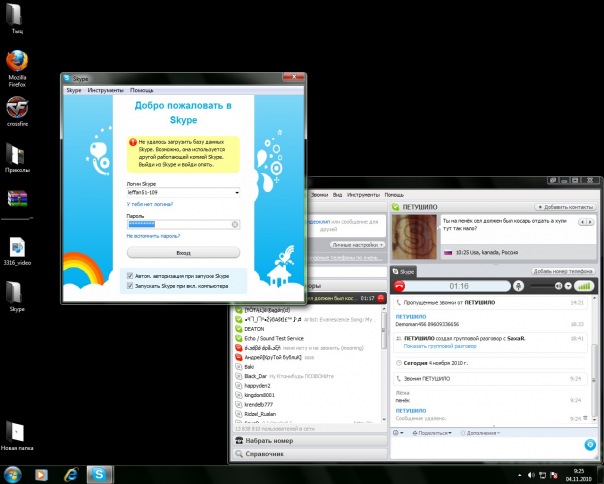The height and width of the screenshot is (484, 604).
Task: Click the 01:16 call duration bar
Action: point(458,286)
